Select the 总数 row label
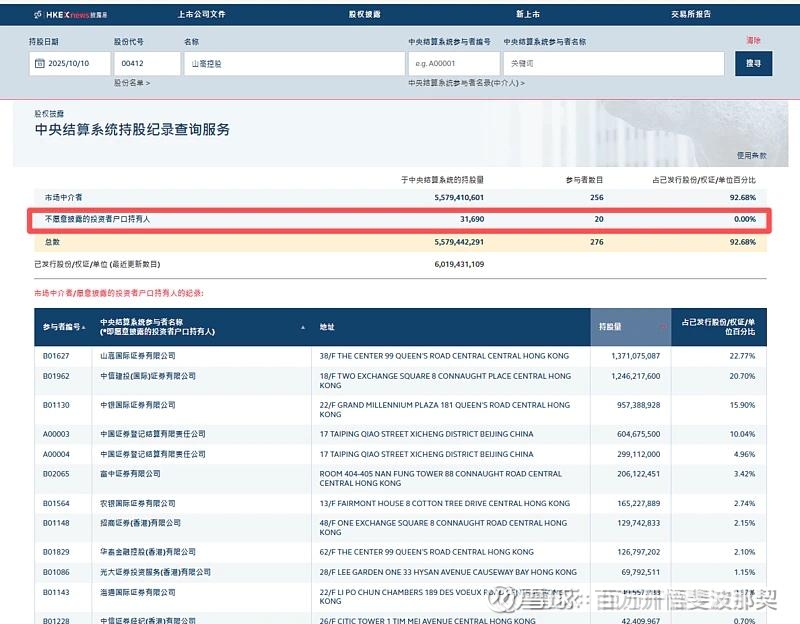The image size is (800, 624). pyautogui.click(x=52, y=242)
